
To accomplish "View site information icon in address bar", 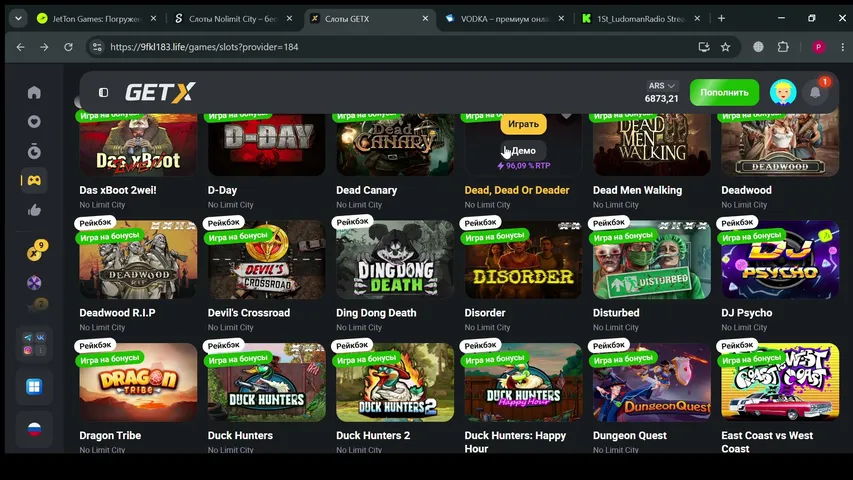I will (x=97, y=47).
